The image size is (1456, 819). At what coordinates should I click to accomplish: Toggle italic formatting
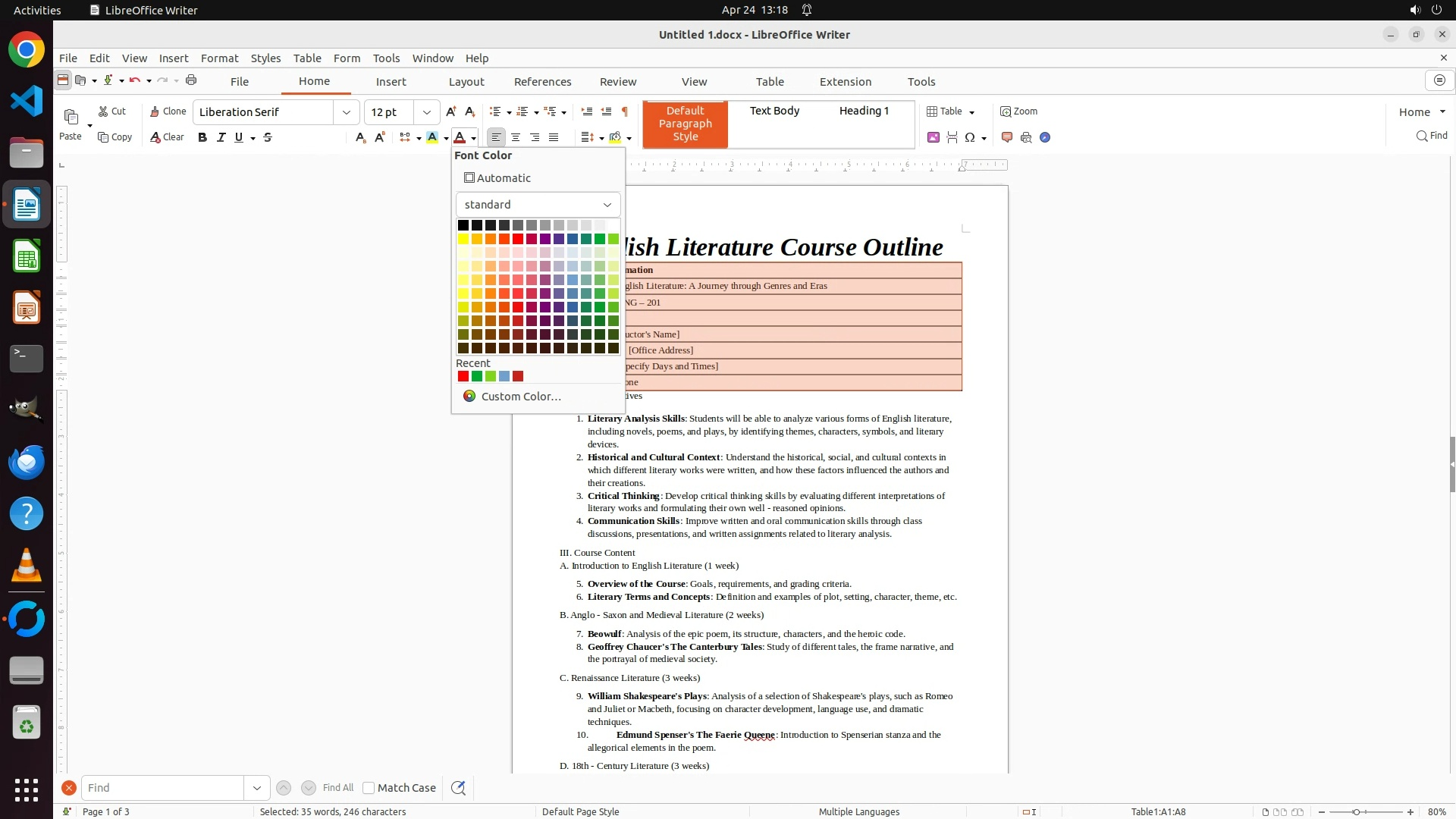pyautogui.click(x=221, y=137)
